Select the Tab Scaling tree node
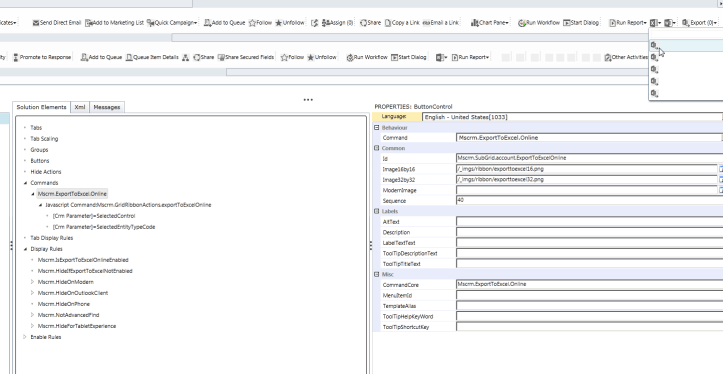Screen dimensions: 723x374 (x=44, y=139)
